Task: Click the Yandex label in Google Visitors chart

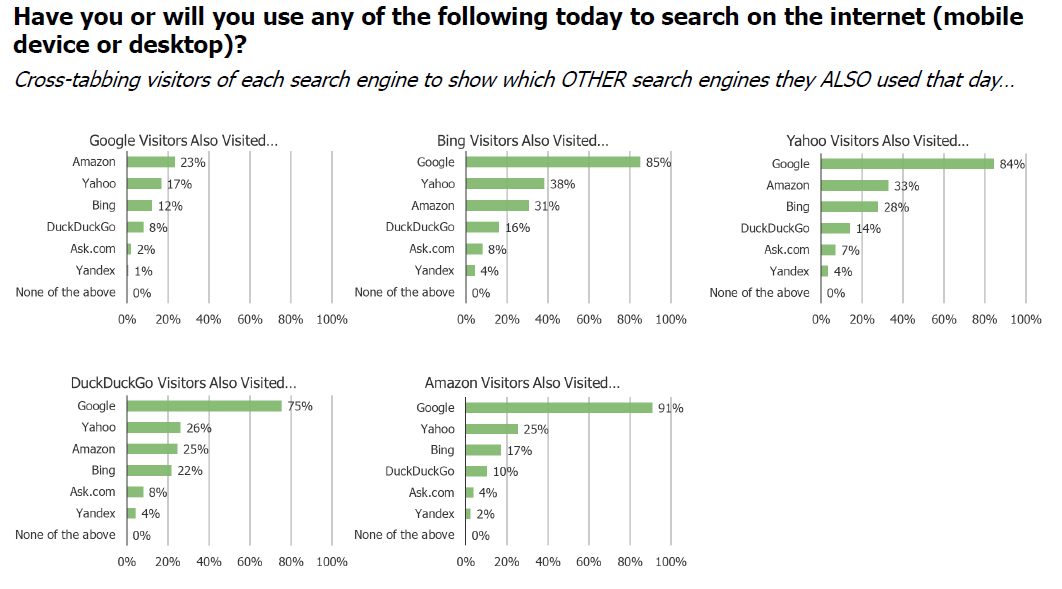Action: (95, 270)
